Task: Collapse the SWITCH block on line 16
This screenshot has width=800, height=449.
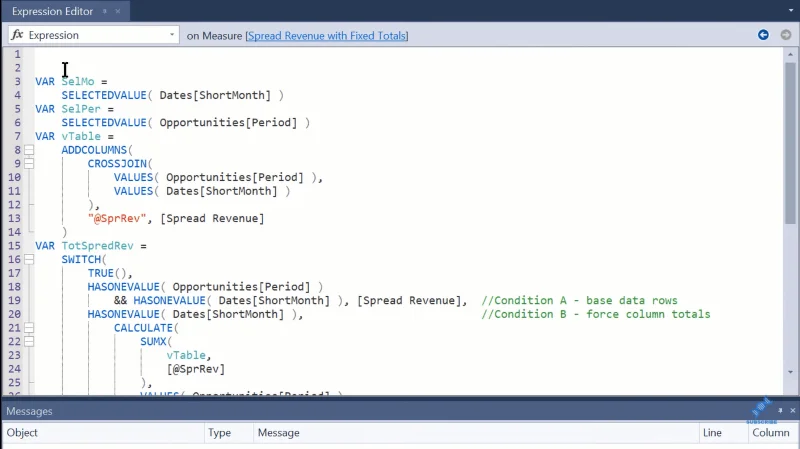Action: (x=29, y=259)
